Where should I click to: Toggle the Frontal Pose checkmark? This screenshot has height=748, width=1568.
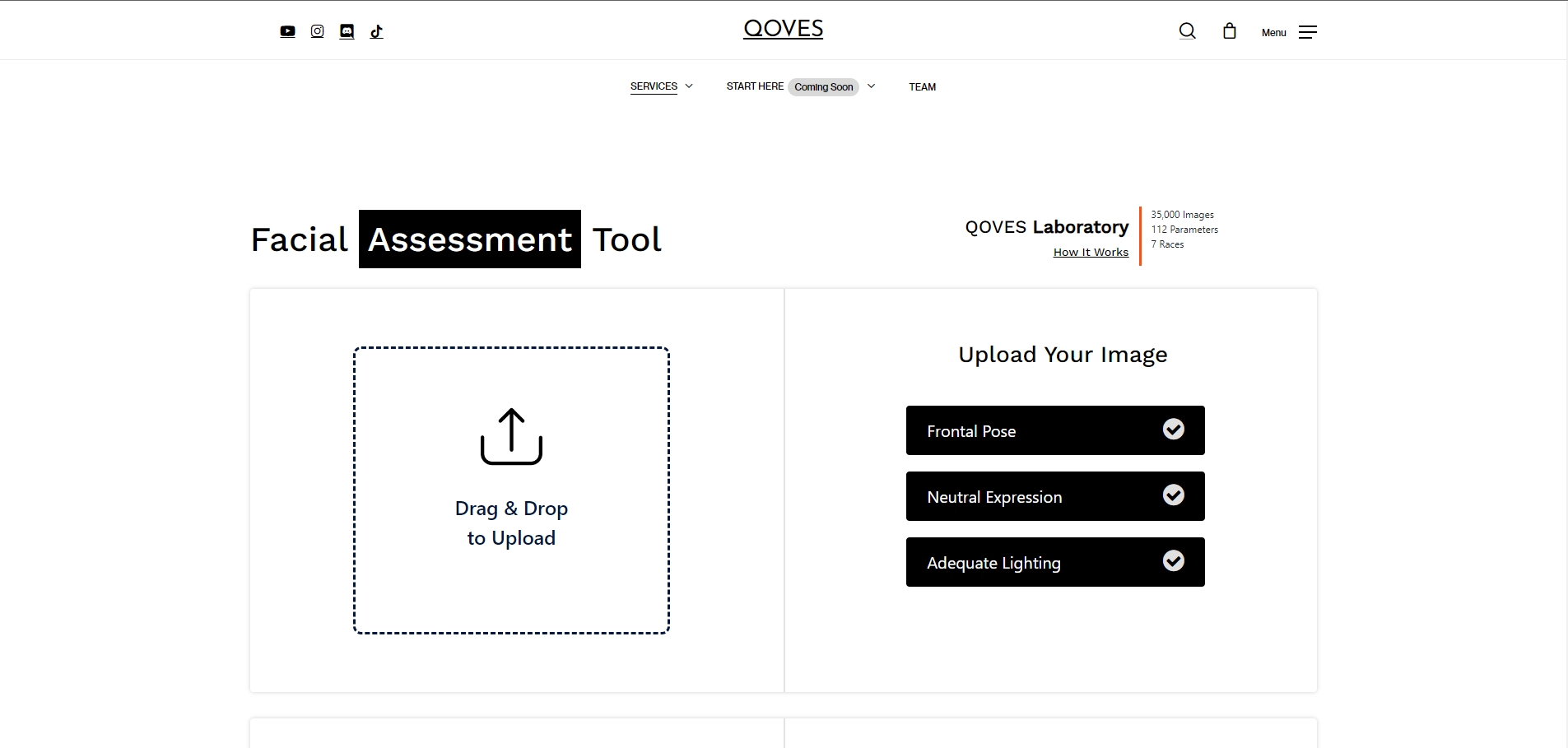tap(1173, 430)
